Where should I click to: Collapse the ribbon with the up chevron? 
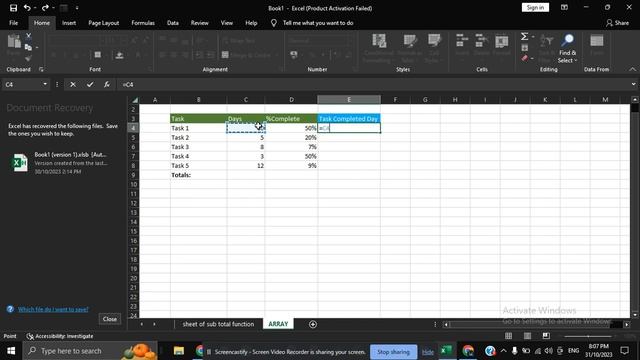point(633,69)
